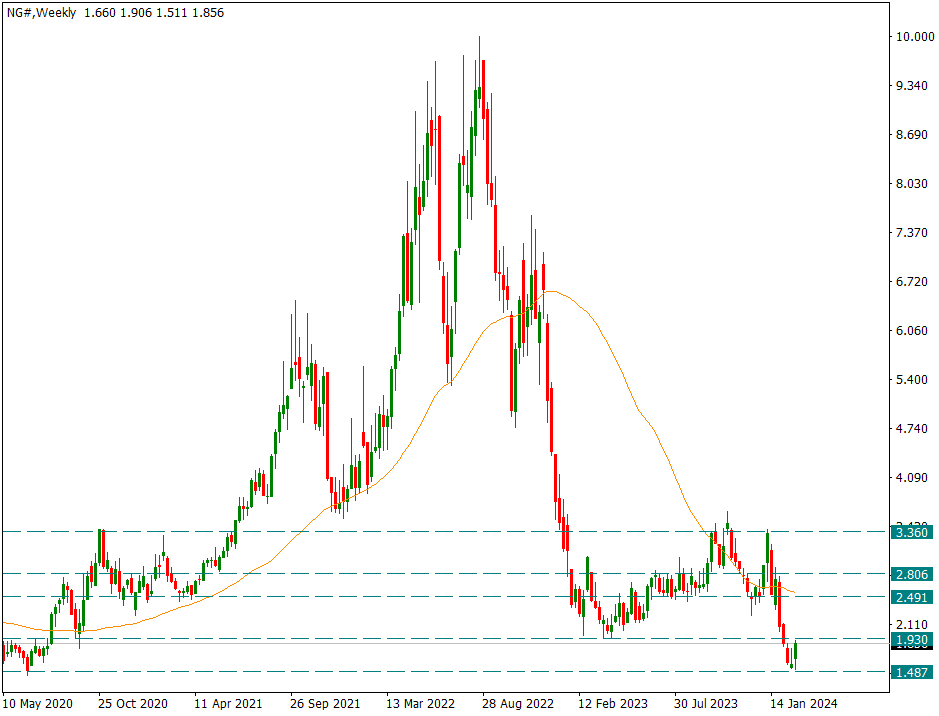Screen dimensions: 939x716
Task: Click the 6.060 price axis label
Action: pyautogui.click(x=911, y=330)
